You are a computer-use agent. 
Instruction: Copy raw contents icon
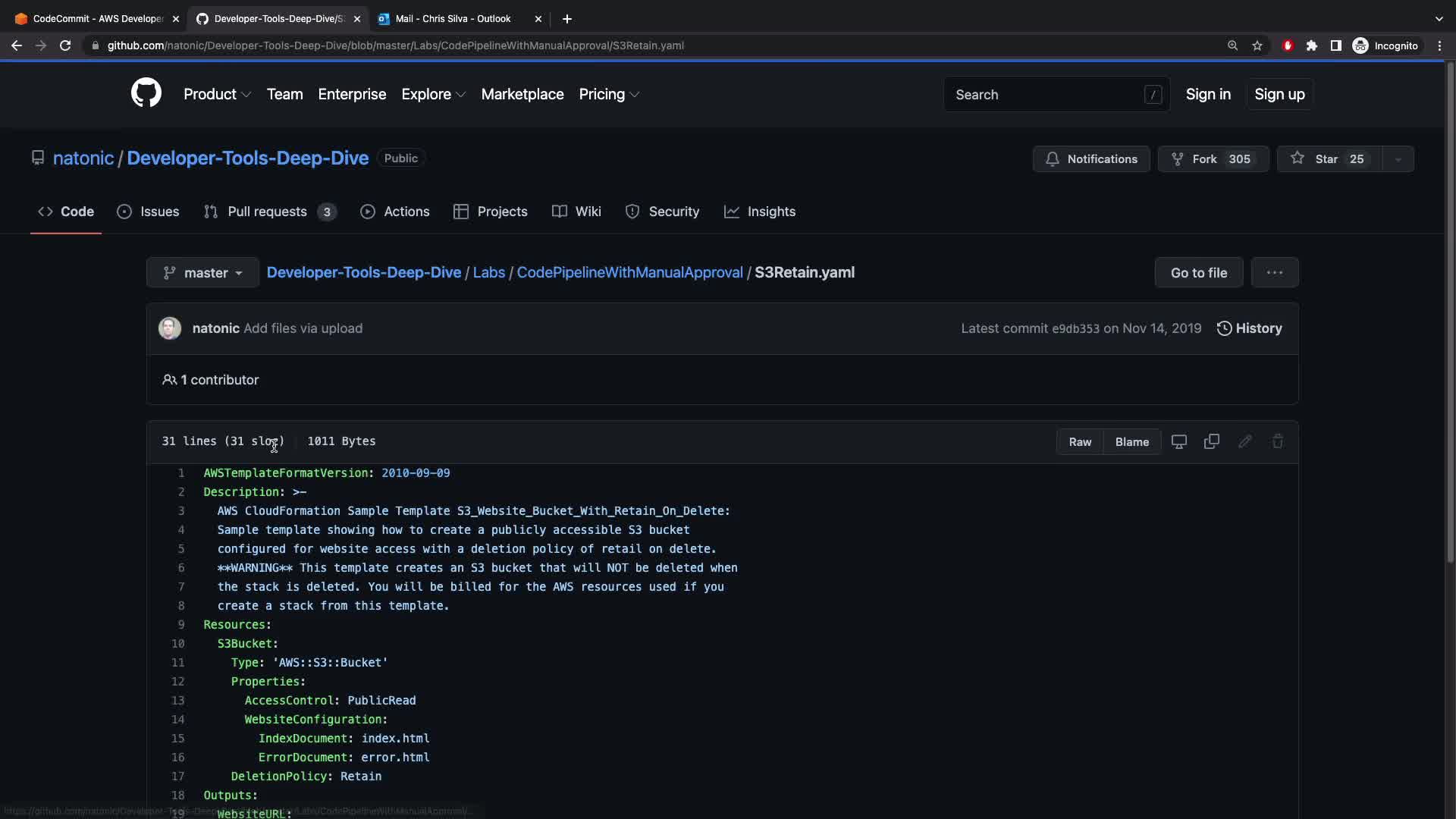1211,441
